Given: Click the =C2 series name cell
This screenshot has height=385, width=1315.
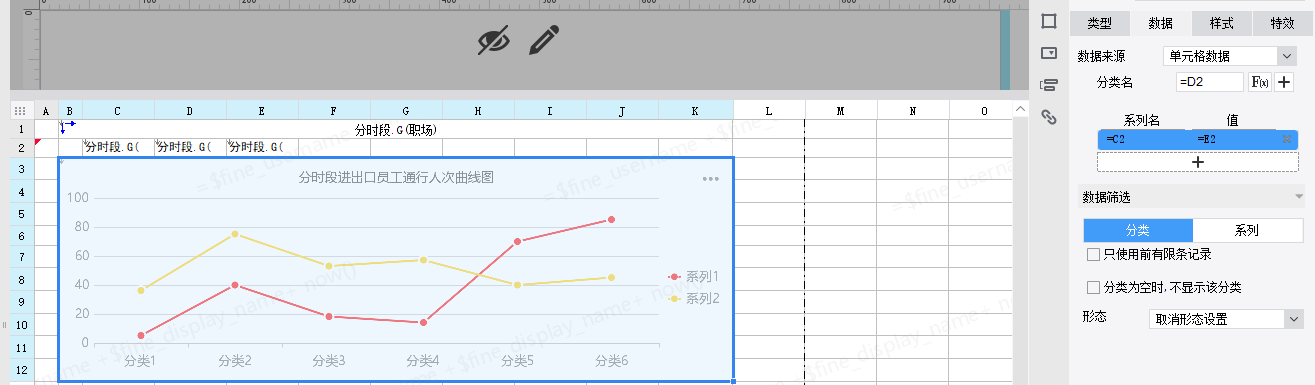Looking at the screenshot, I should click(1145, 139).
